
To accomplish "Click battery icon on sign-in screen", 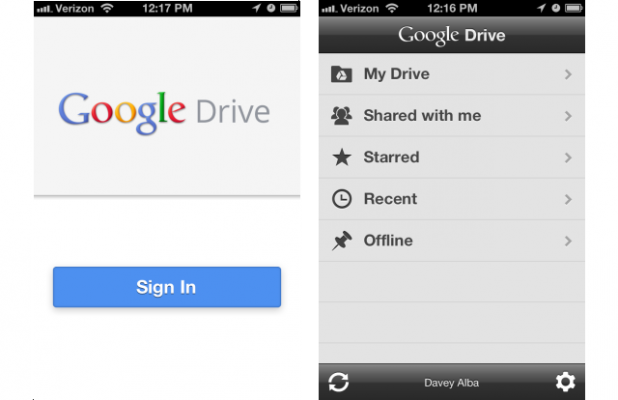I will (x=289, y=8).
